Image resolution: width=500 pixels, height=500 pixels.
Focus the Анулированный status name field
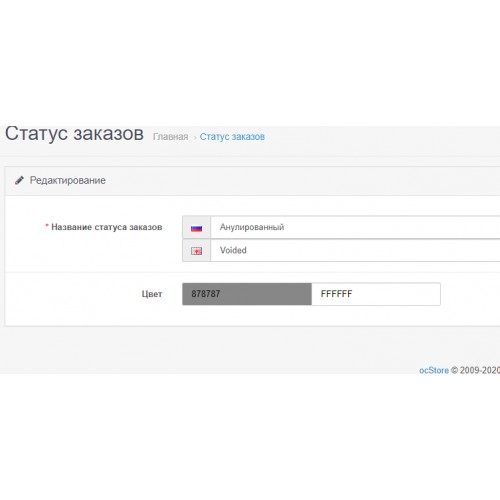(x=355, y=227)
